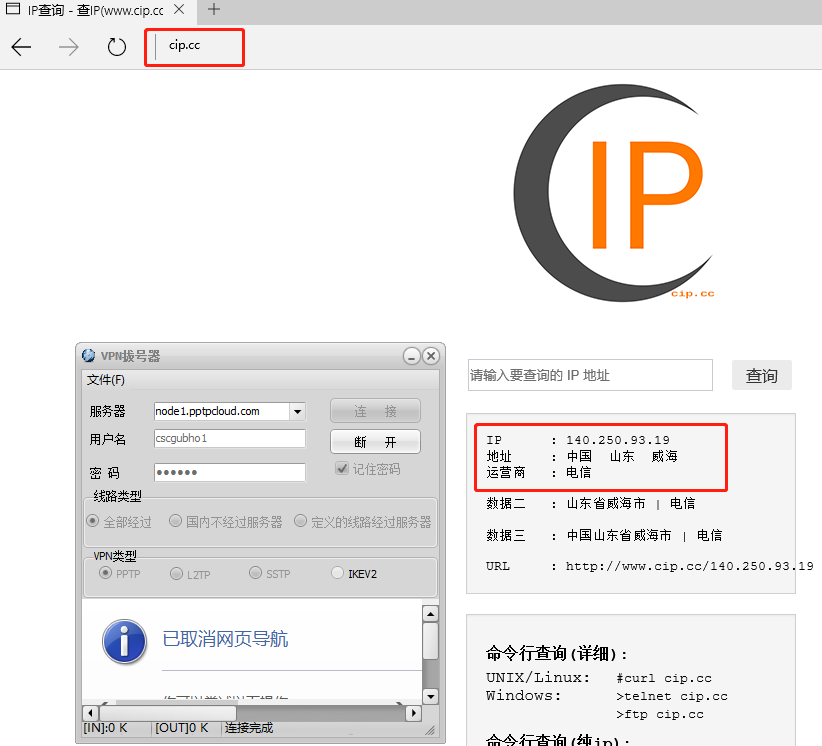Click the VPN dialer globe title icon
The width and height of the screenshot is (822, 746).
click(x=89, y=356)
